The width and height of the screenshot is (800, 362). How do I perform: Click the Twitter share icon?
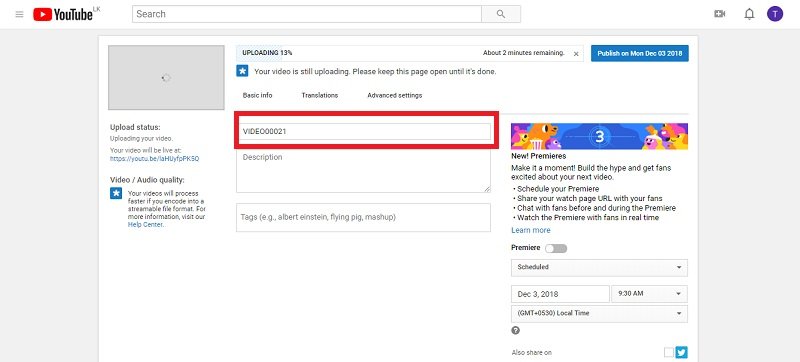tap(682, 352)
